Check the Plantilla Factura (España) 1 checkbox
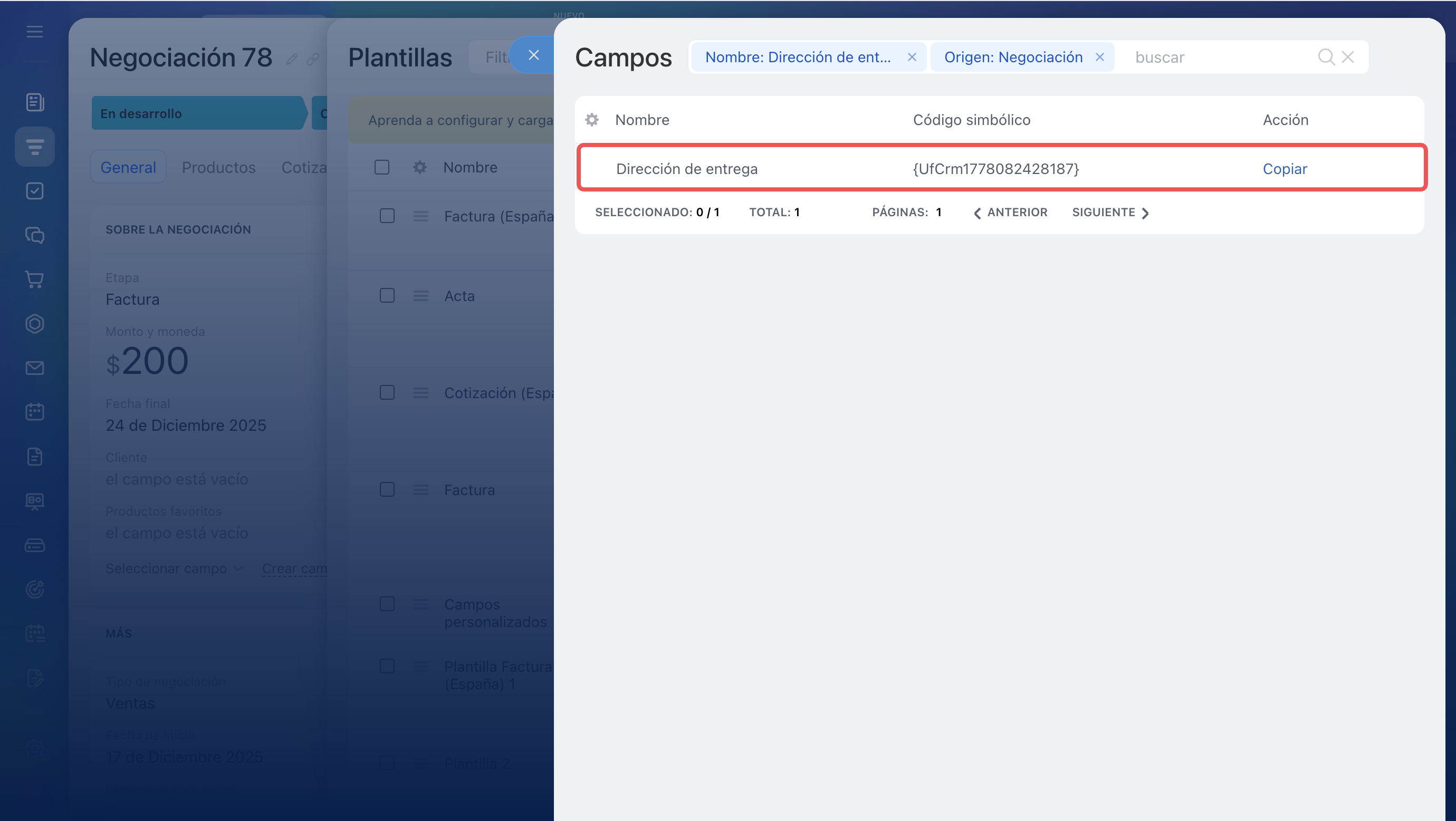The height and width of the screenshot is (821, 1456). [x=387, y=666]
